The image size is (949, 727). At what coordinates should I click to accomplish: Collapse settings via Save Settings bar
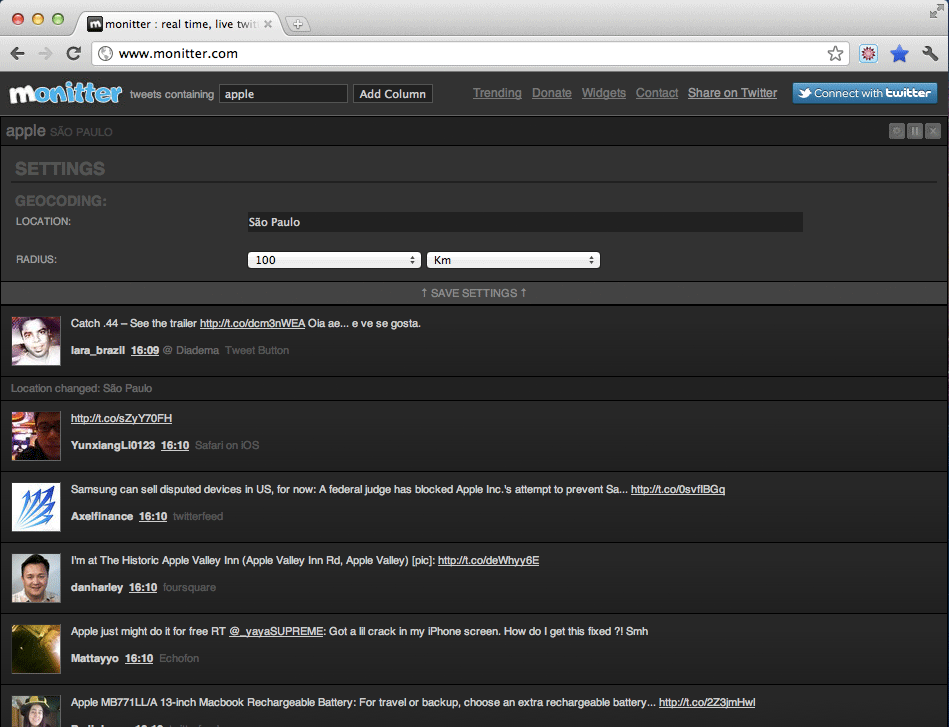(474, 293)
